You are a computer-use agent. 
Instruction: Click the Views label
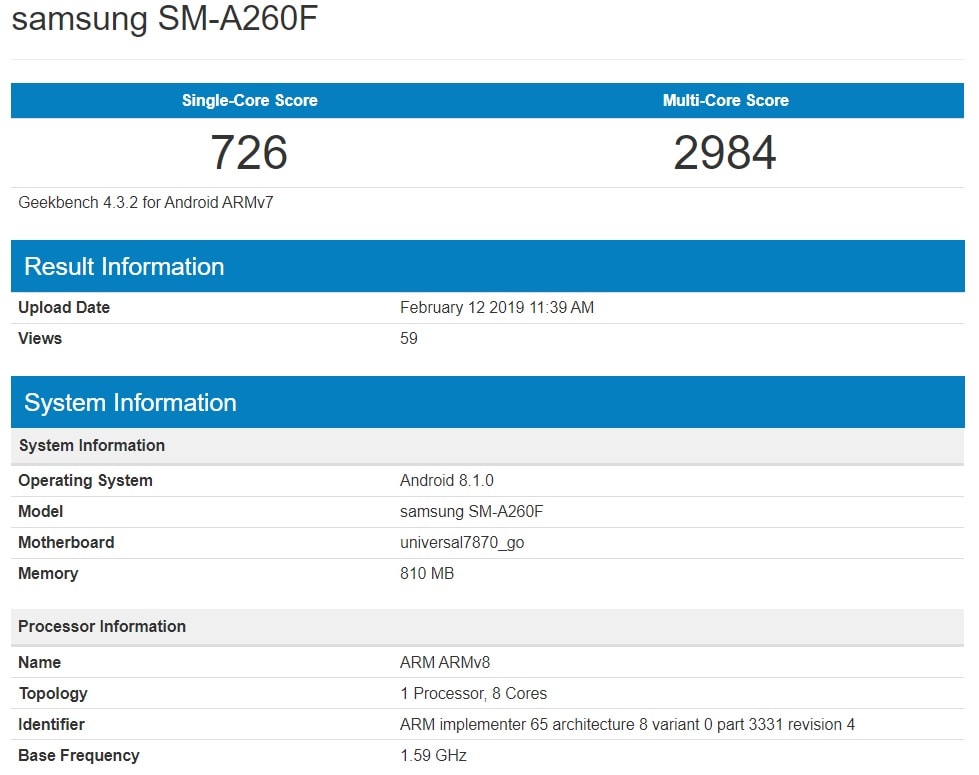pos(40,338)
